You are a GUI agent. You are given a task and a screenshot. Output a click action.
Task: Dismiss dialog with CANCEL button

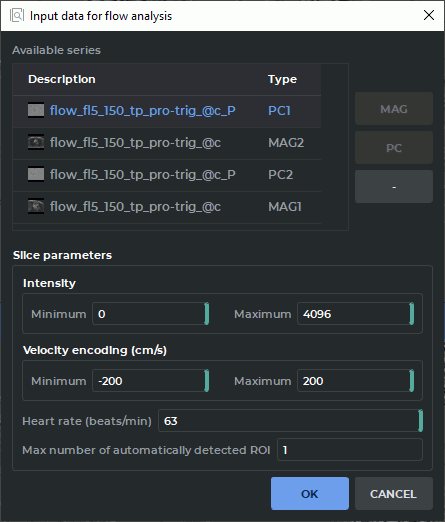click(394, 493)
